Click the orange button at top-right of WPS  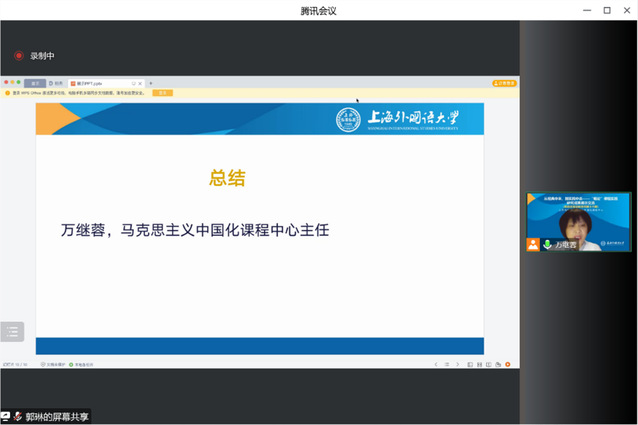(x=504, y=83)
